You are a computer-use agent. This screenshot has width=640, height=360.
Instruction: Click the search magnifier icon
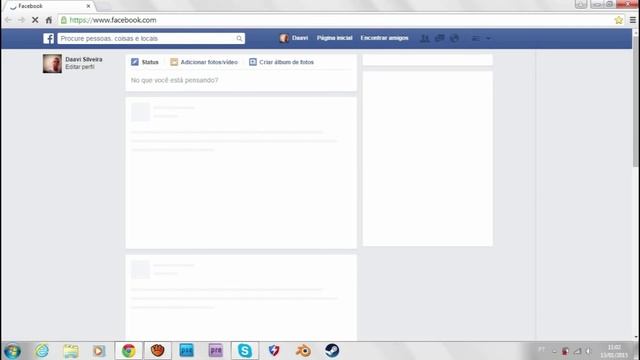[x=239, y=38]
